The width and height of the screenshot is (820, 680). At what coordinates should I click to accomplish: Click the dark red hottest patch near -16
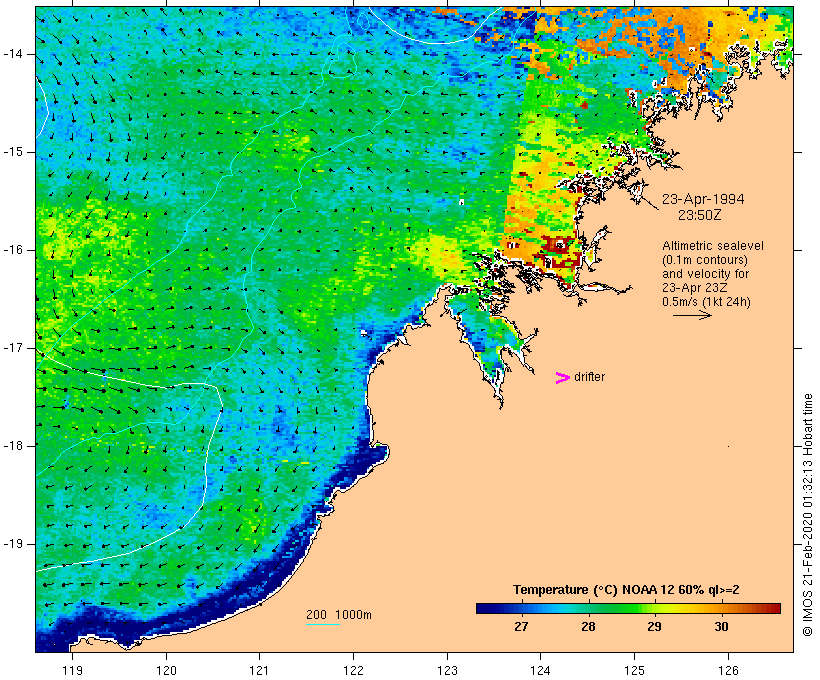[x=558, y=245]
